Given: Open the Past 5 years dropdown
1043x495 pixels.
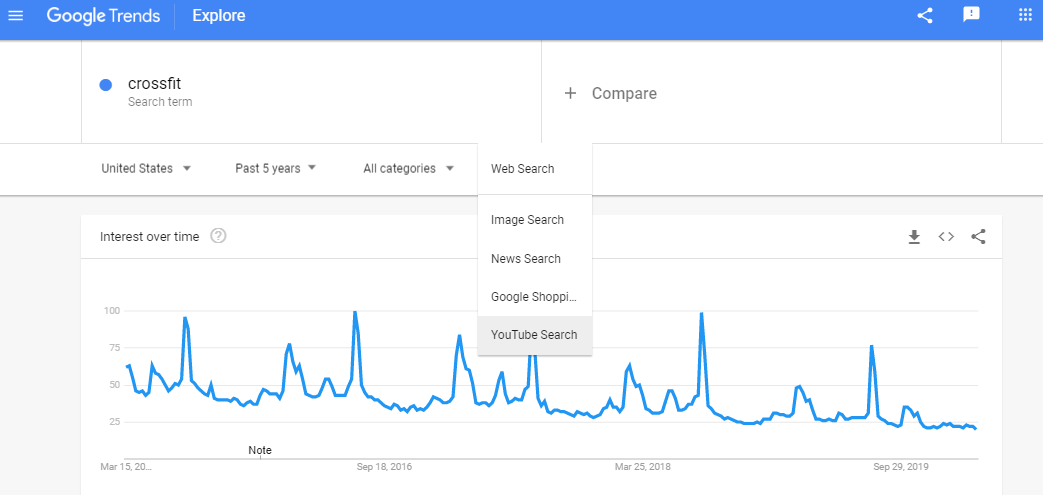Looking at the screenshot, I should coord(276,168).
